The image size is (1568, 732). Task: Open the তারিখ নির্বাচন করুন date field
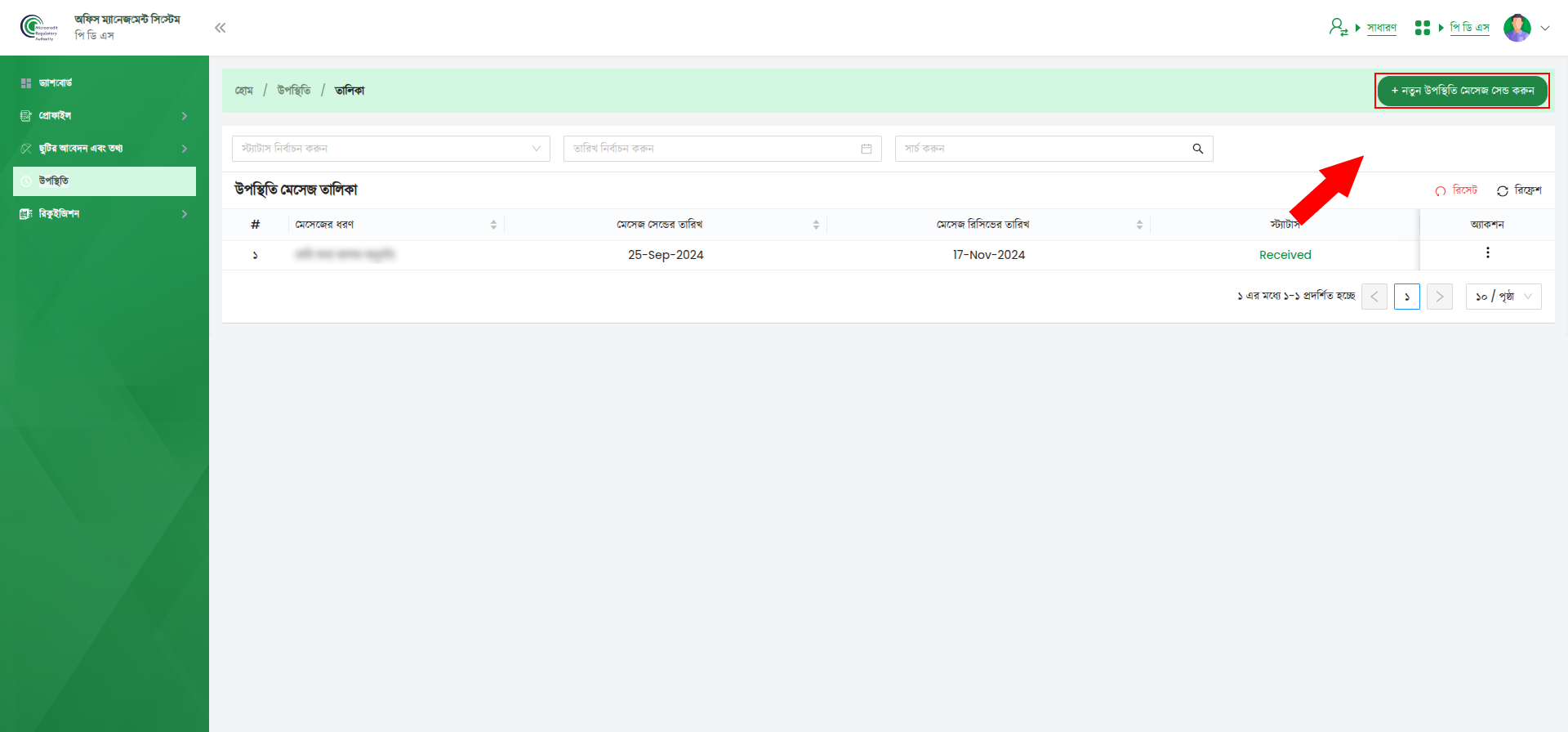723,149
